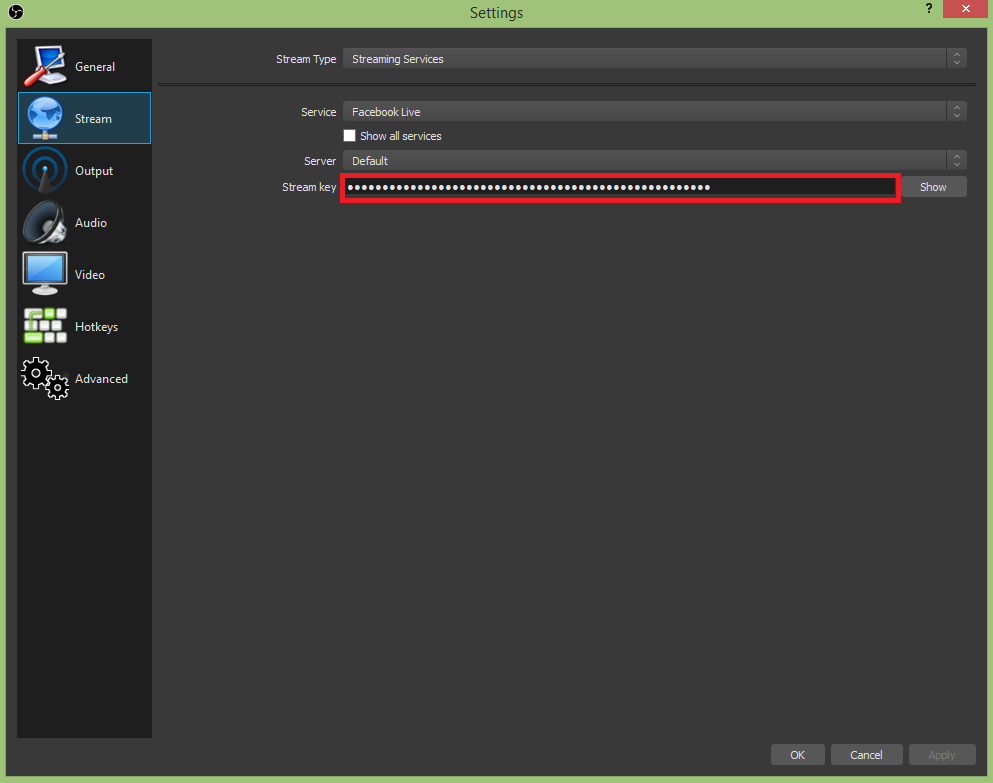Open the Advanced gears icon
Image resolution: width=993 pixels, height=783 pixels.
coord(45,378)
